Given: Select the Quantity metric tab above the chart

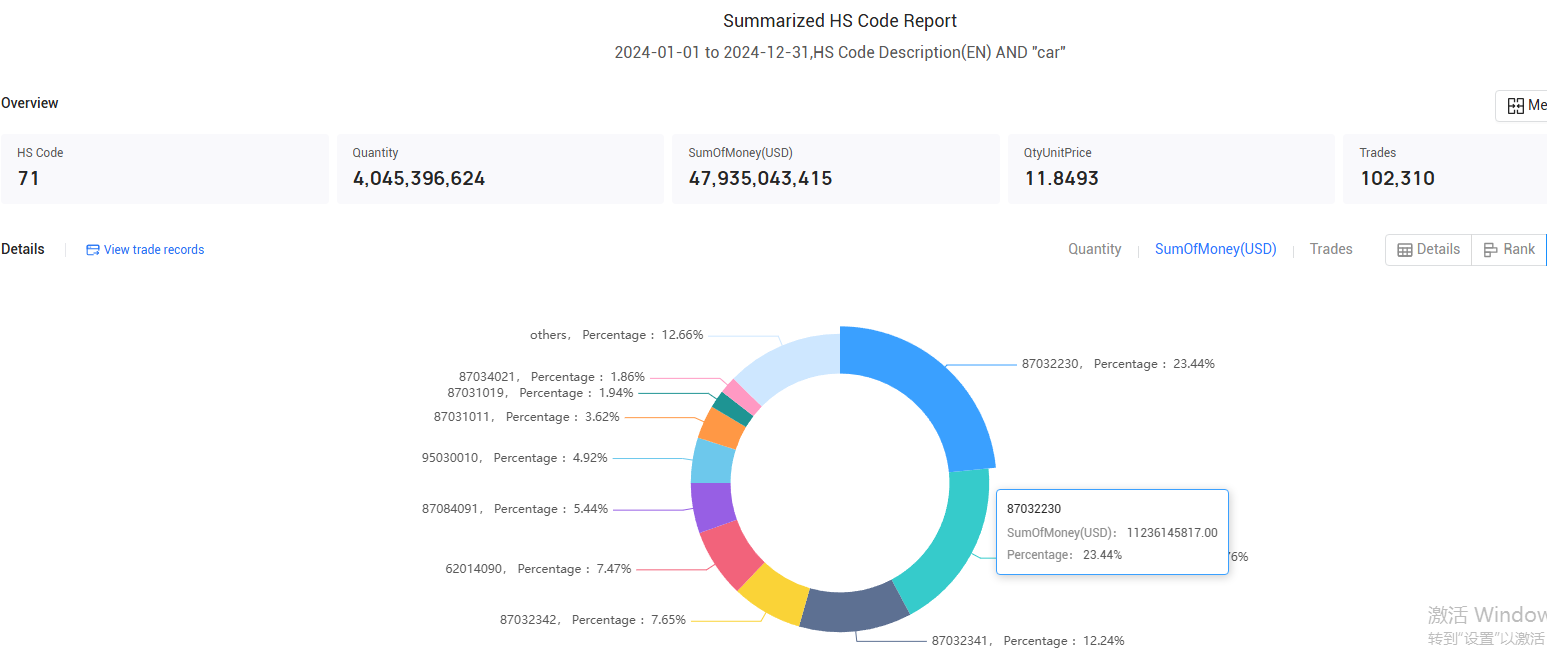Looking at the screenshot, I should (1094, 249).
